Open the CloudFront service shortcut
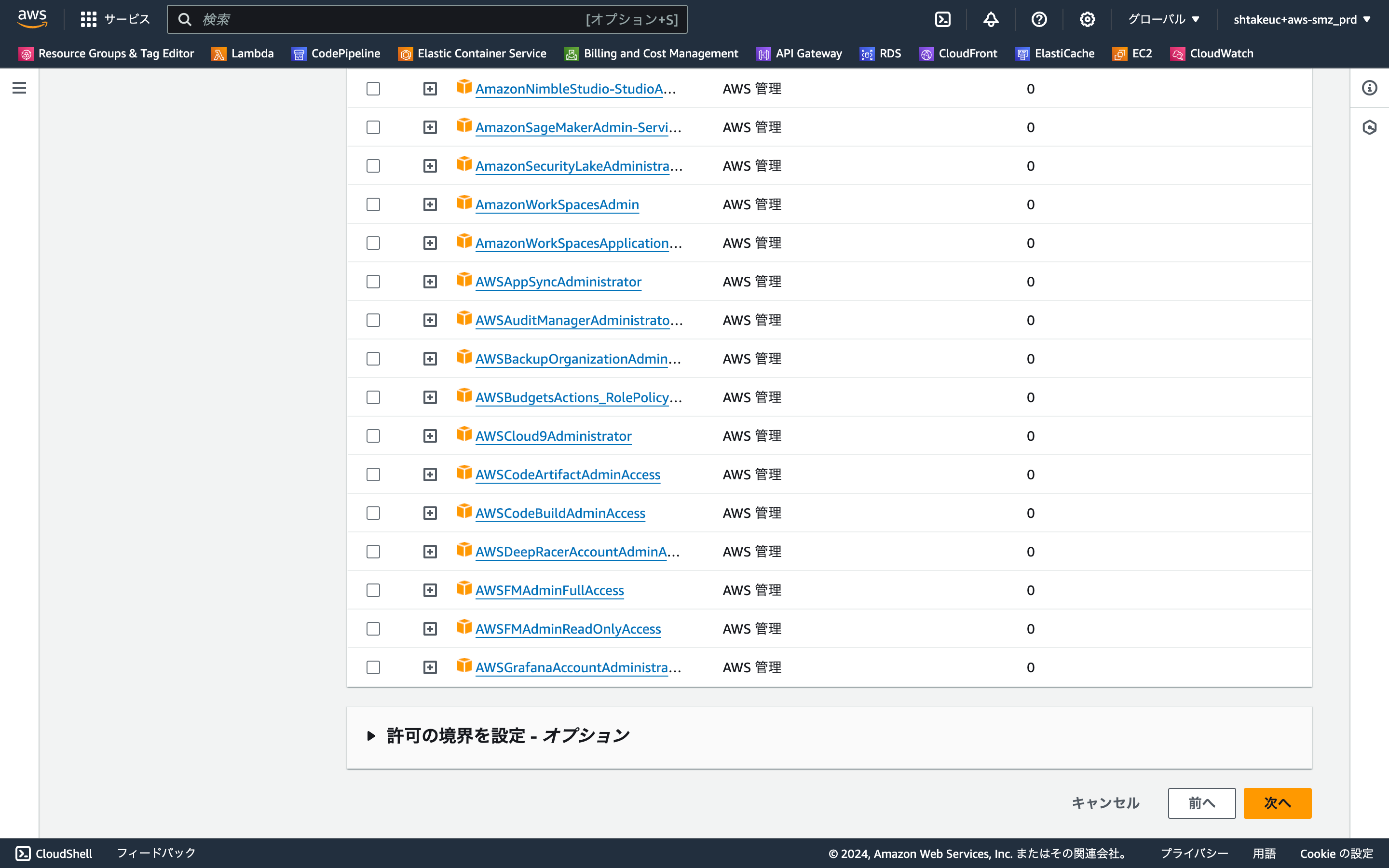Viewport: 1389px width, 868px height. pos(958,54)
